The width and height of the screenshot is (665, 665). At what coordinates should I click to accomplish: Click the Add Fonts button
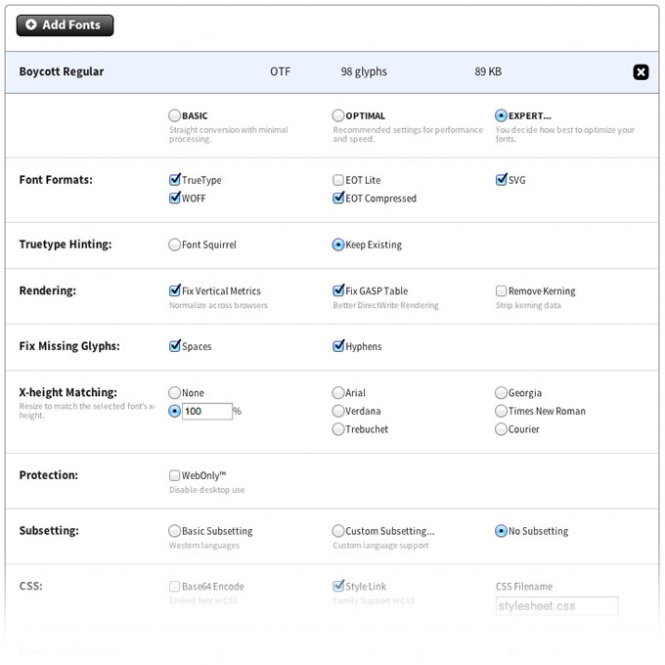(x=65, y=25)
